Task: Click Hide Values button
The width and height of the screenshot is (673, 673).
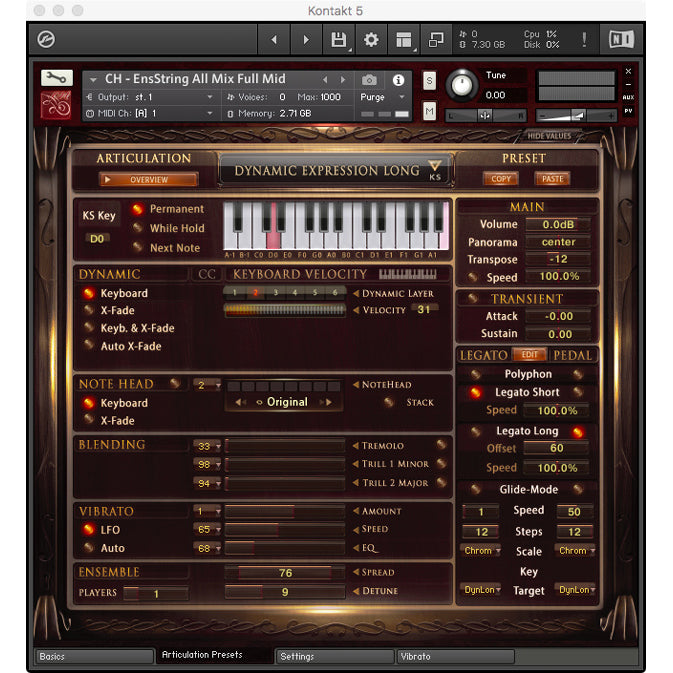Action: [x=549, y=136]
